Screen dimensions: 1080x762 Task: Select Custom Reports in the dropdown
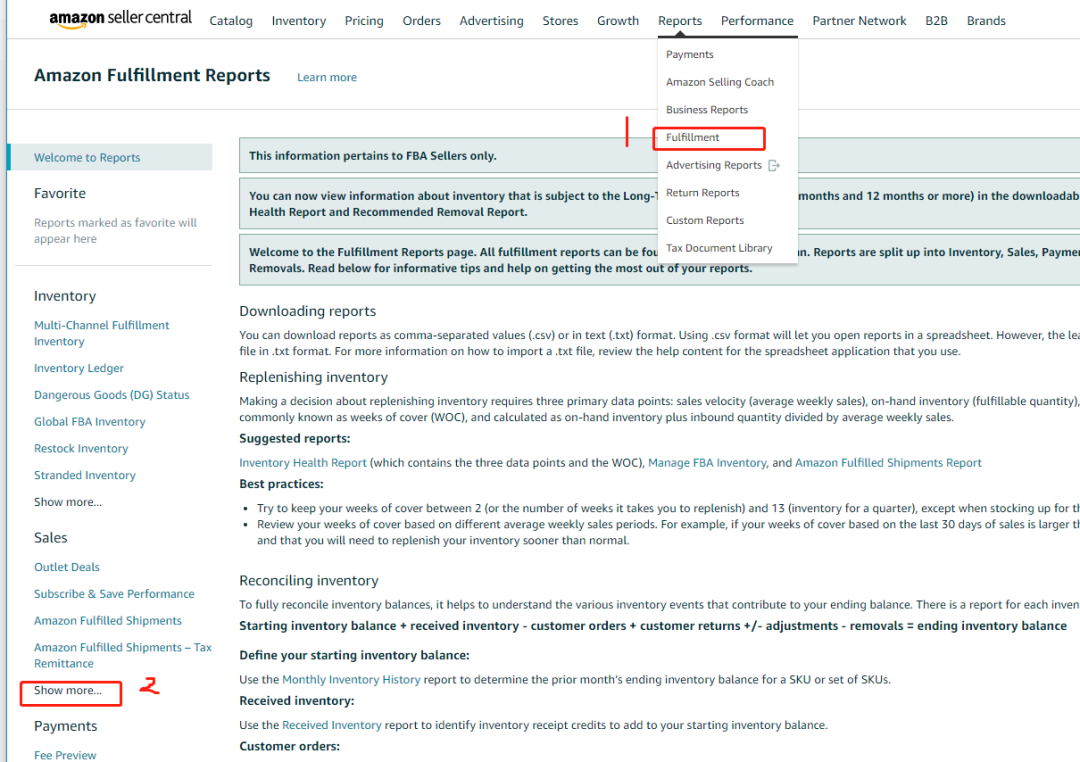705,220
